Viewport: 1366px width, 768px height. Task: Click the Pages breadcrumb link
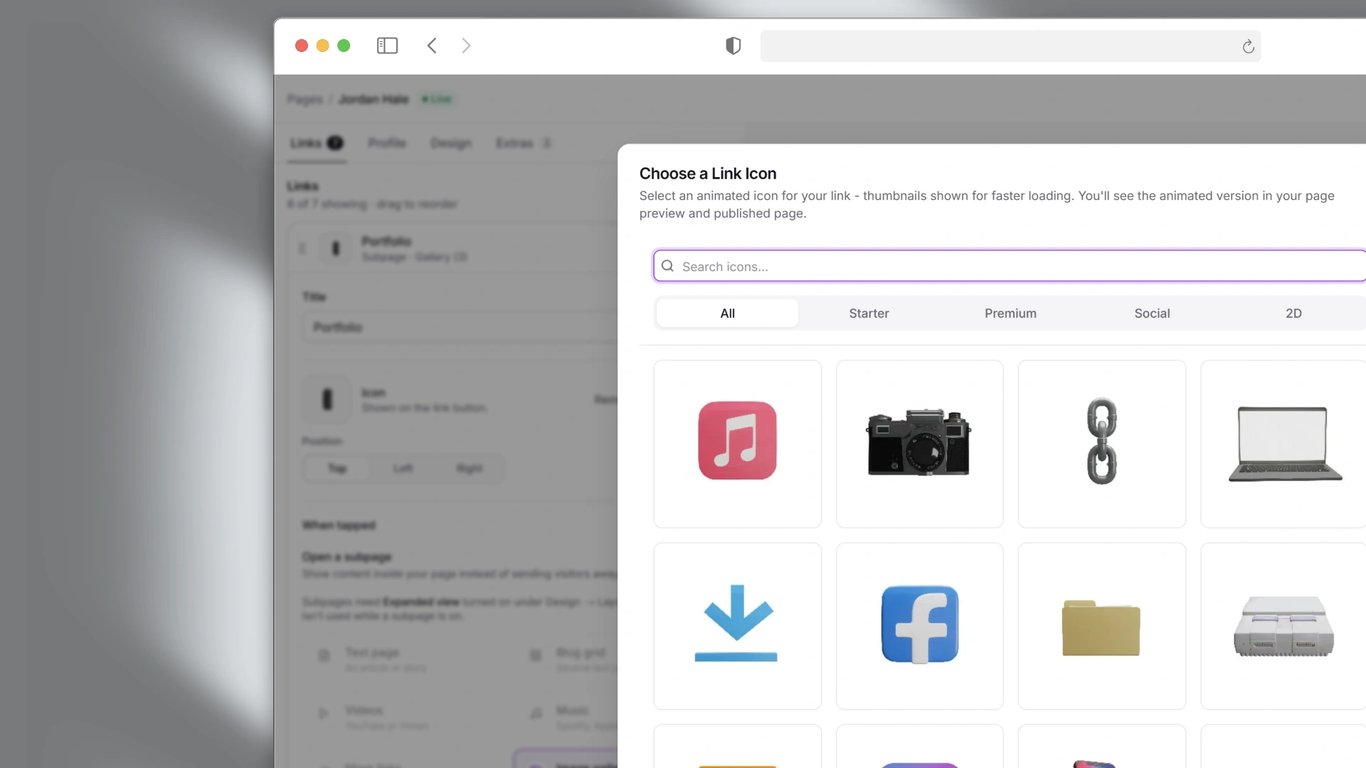click(305, 99)
